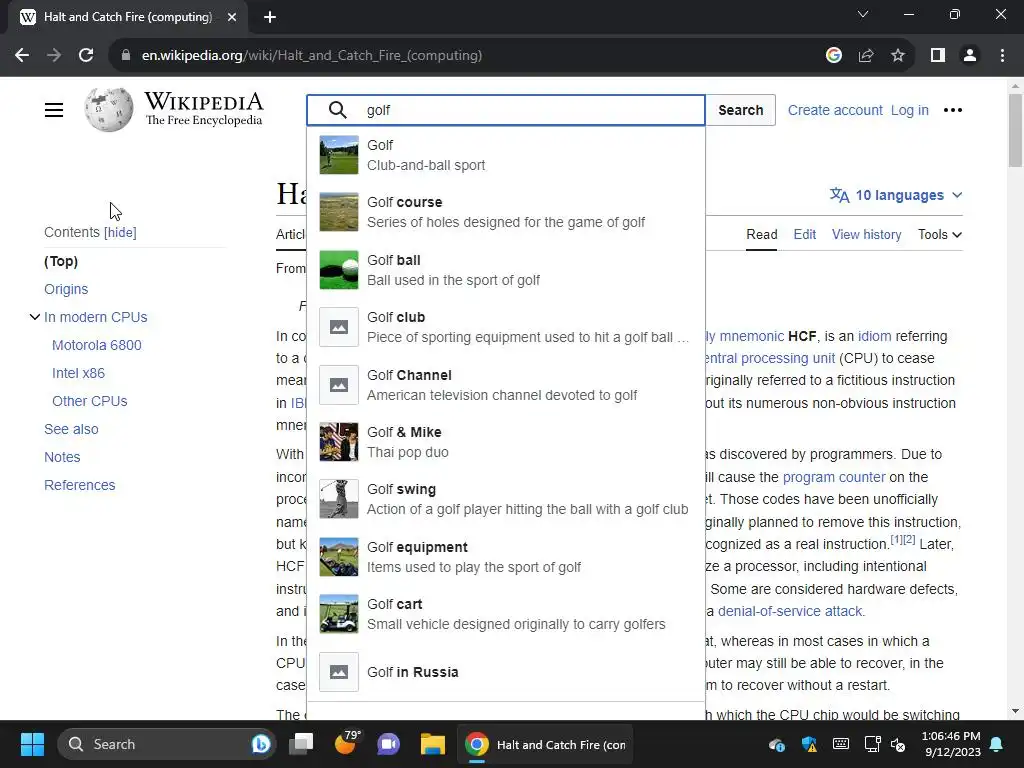
Task: Open File Explorer from the taskbar
Action: click(432, 744)
